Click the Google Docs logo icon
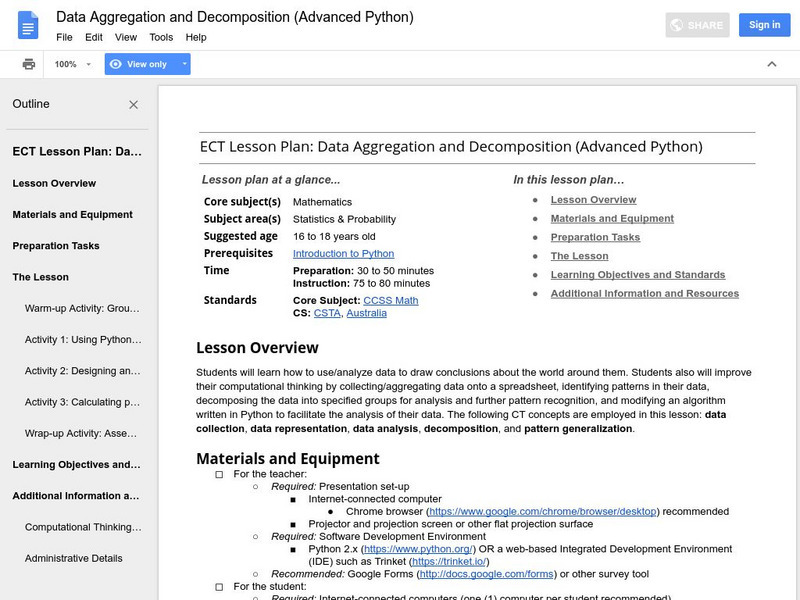 [x=28, y=25]
